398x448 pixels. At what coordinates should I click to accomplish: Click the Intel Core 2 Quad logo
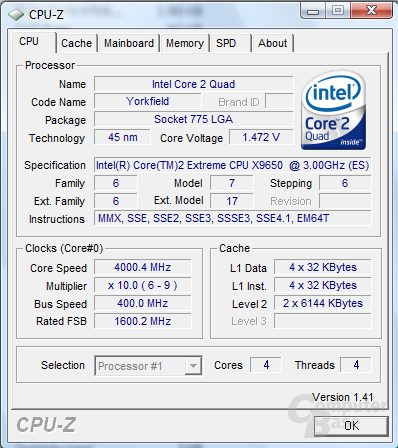click(333, 110)
